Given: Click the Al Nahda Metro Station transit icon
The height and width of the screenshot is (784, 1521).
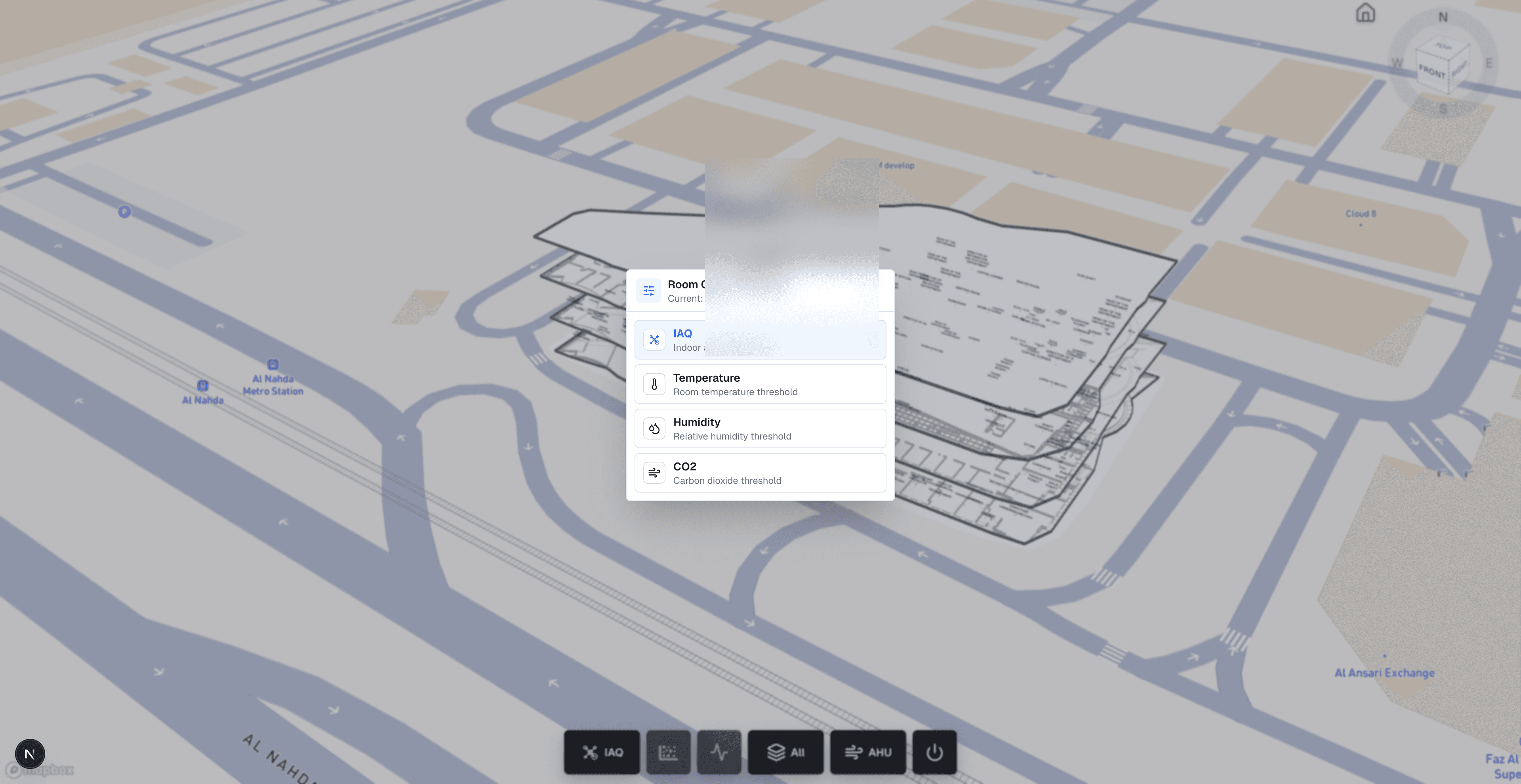Looking at the screenshot, I should tap(273, 364).
